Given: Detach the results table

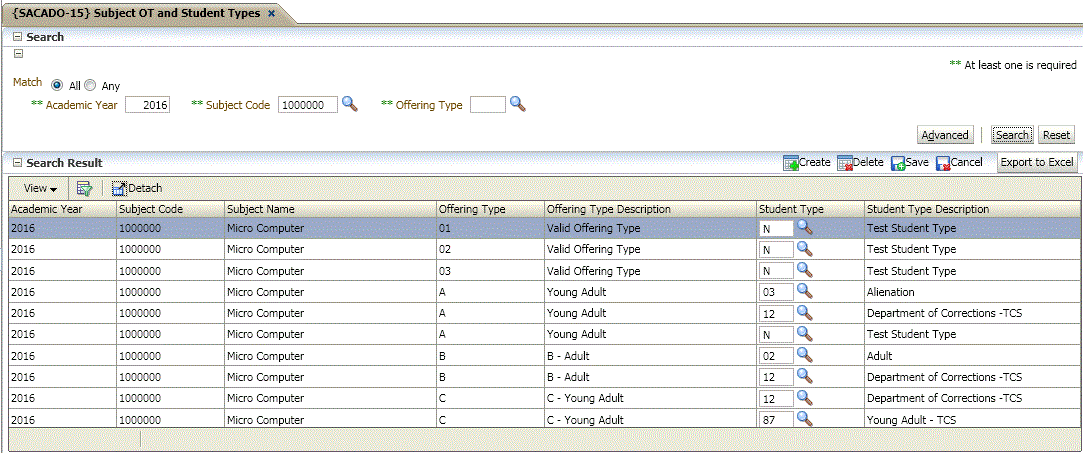Looking at the screenshot, I should point(137,188).
